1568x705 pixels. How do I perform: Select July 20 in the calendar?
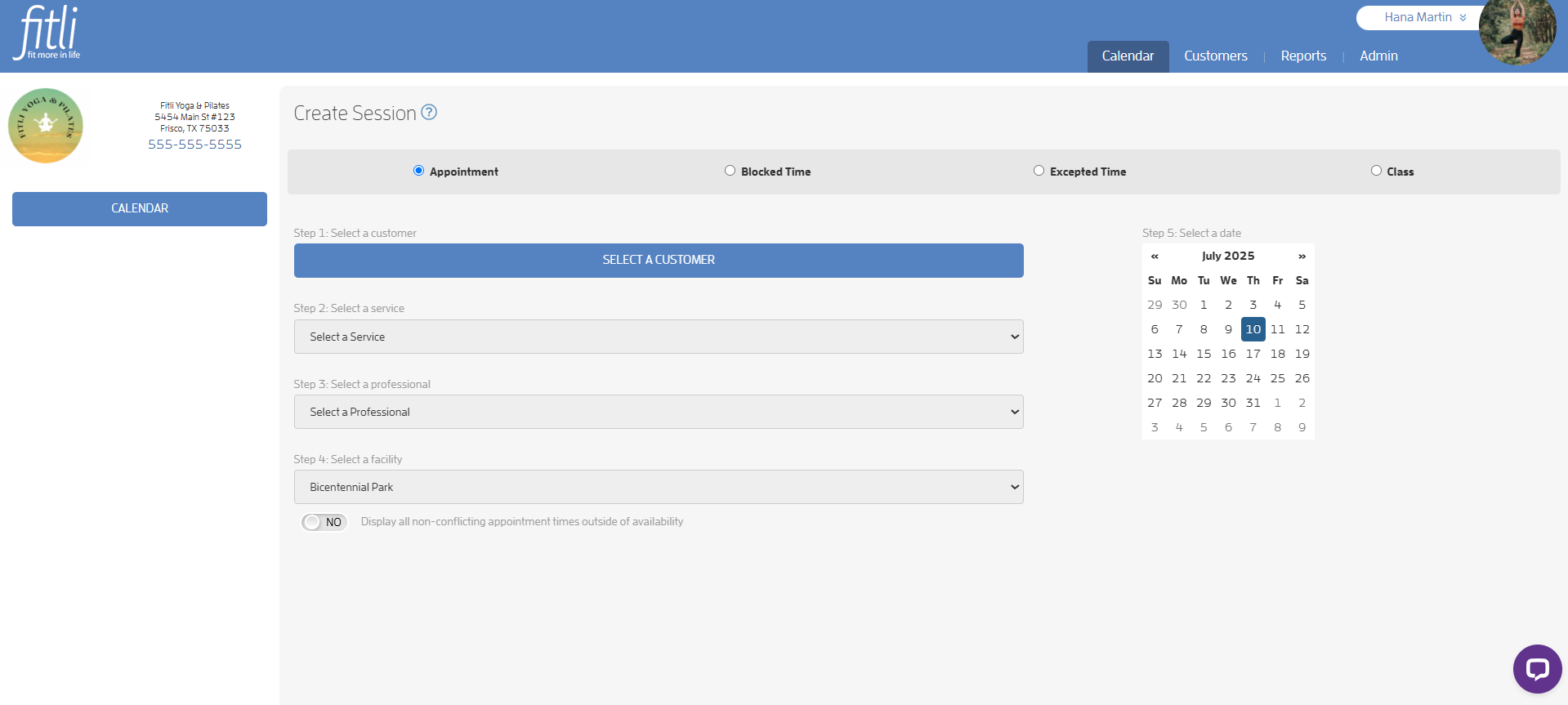coord(1155,378)
